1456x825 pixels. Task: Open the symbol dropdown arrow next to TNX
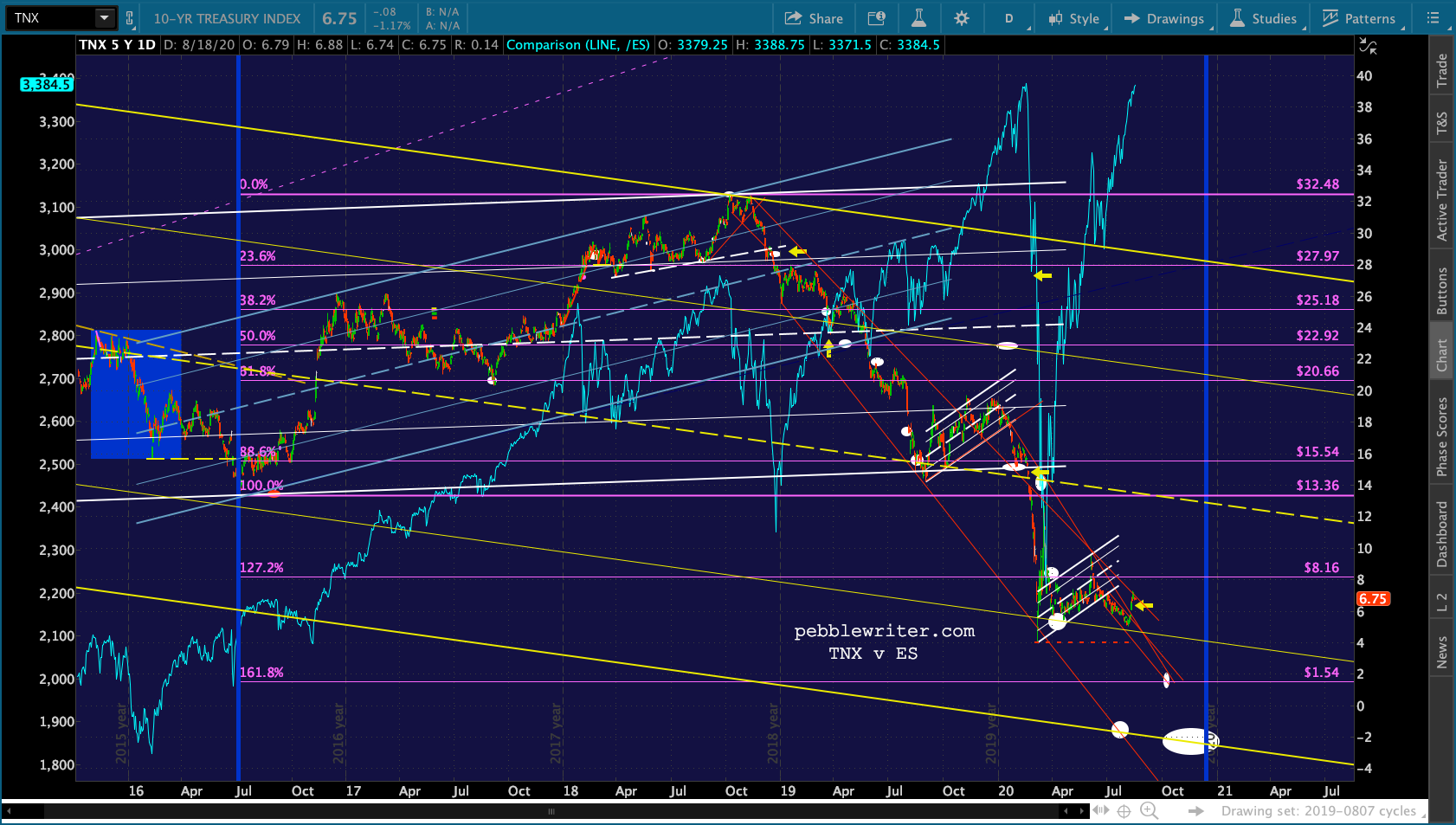tap(105, 17)
